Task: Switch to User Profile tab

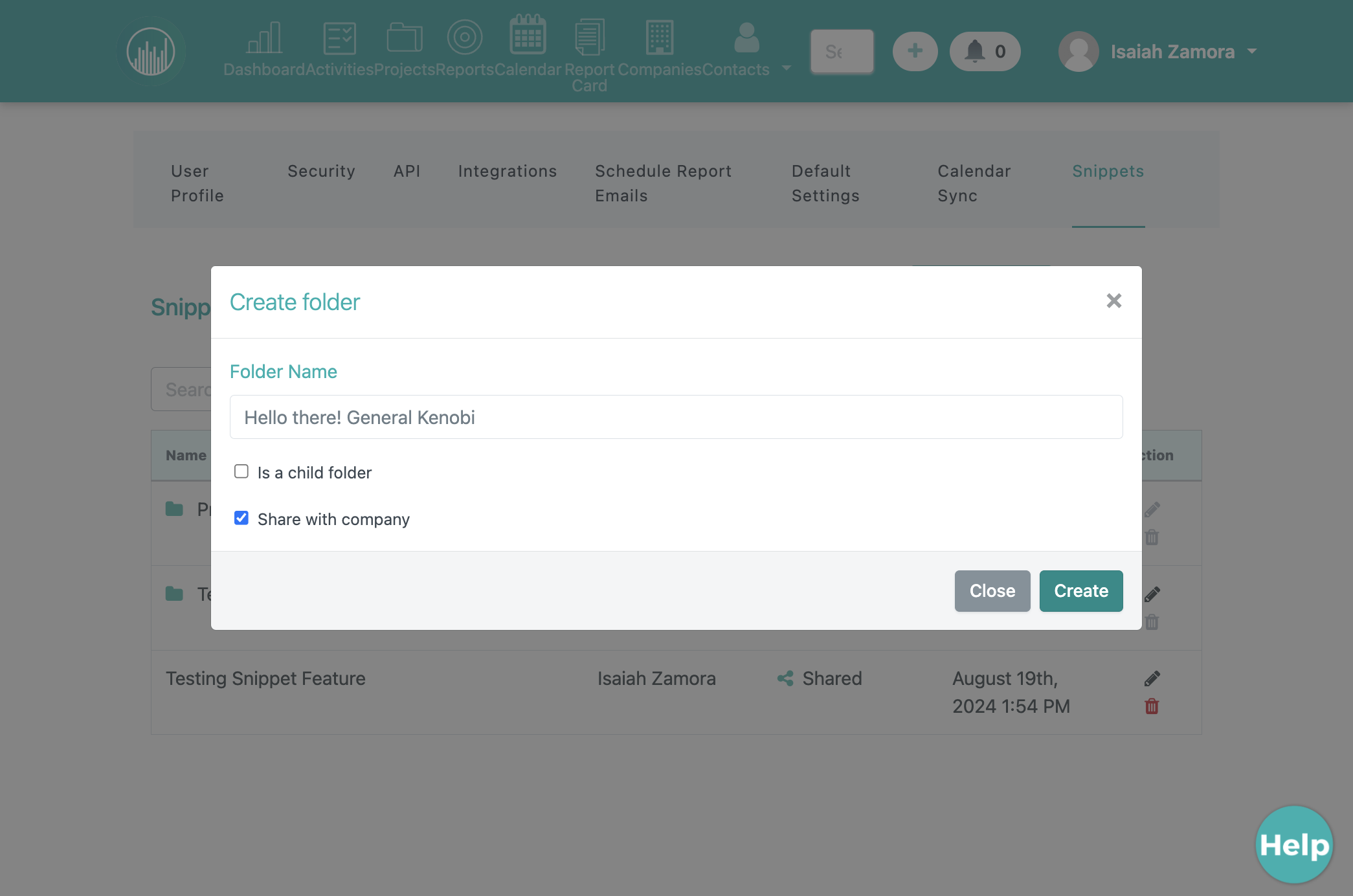Action: (197, 183)
